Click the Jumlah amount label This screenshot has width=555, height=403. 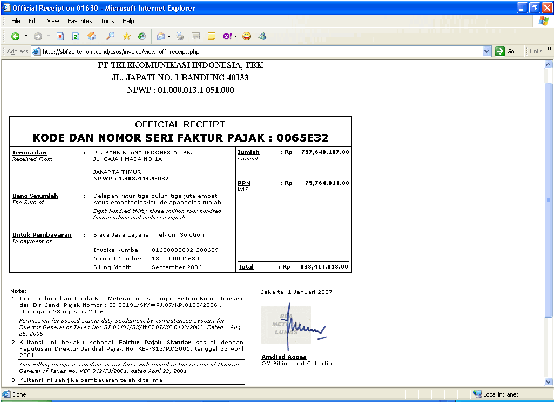point(248,152)
